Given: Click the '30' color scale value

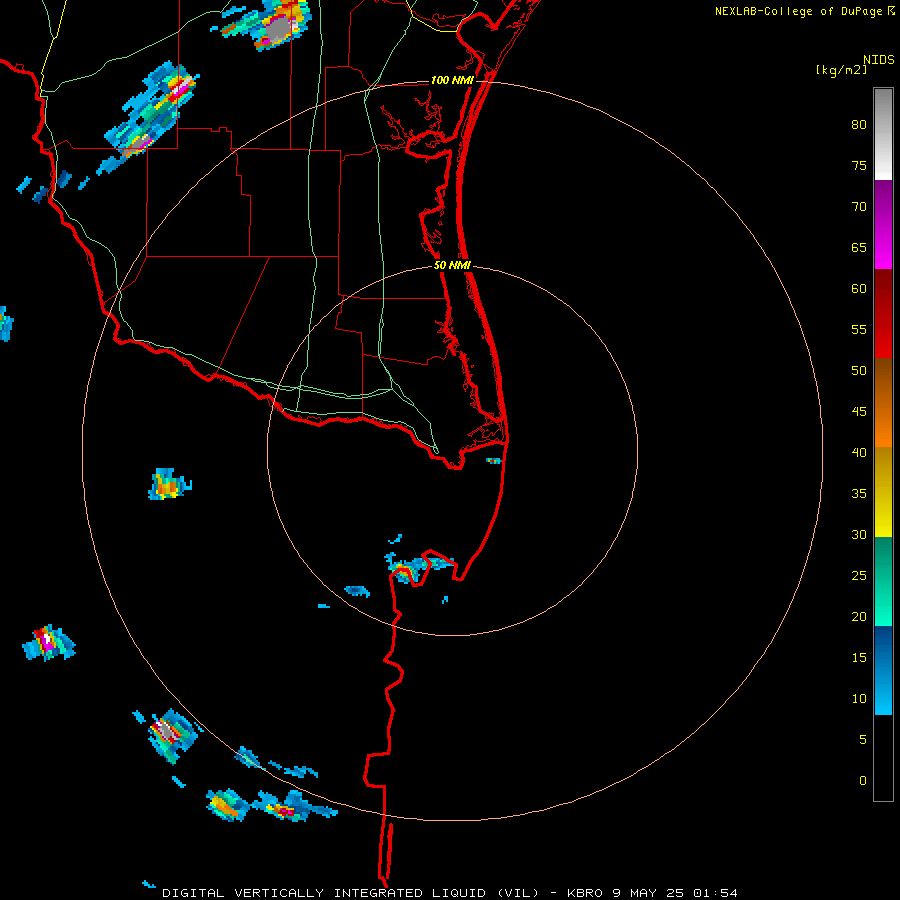Looking at the screenshot, I should (859, 535).
